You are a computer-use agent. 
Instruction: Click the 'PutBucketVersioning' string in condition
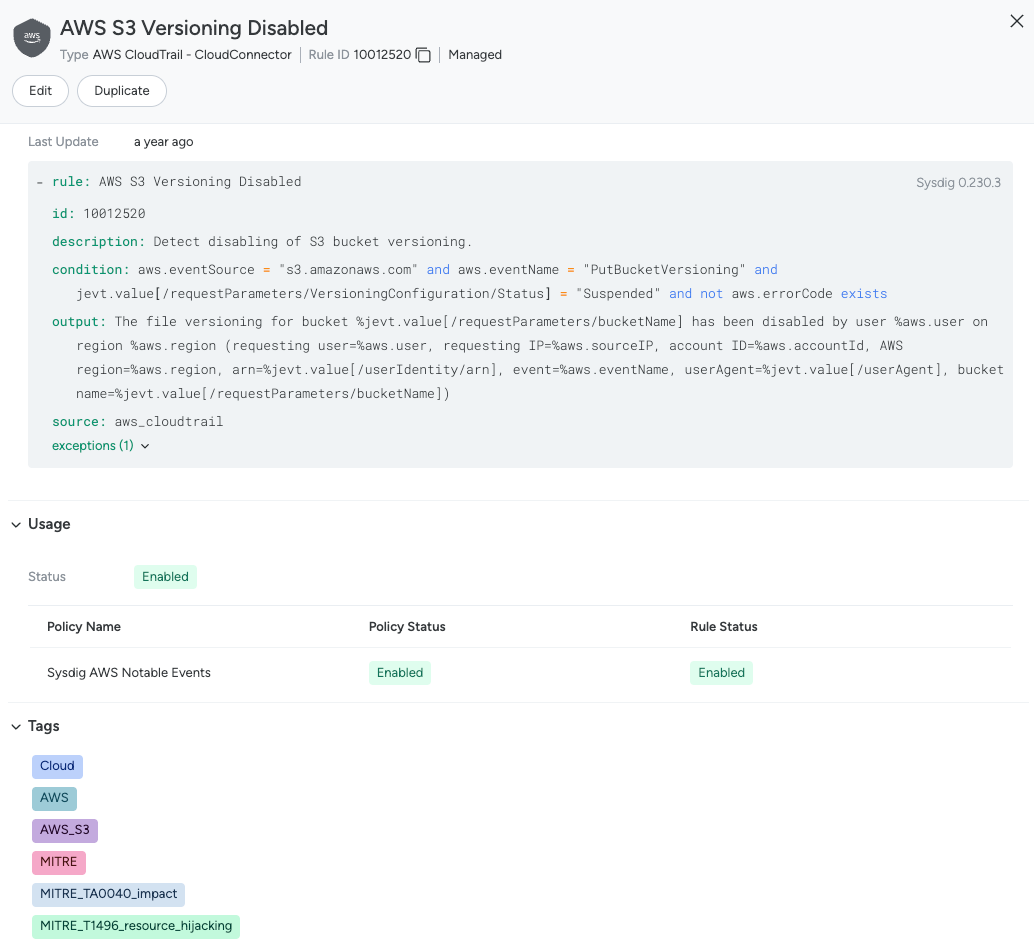pos(664,270)
